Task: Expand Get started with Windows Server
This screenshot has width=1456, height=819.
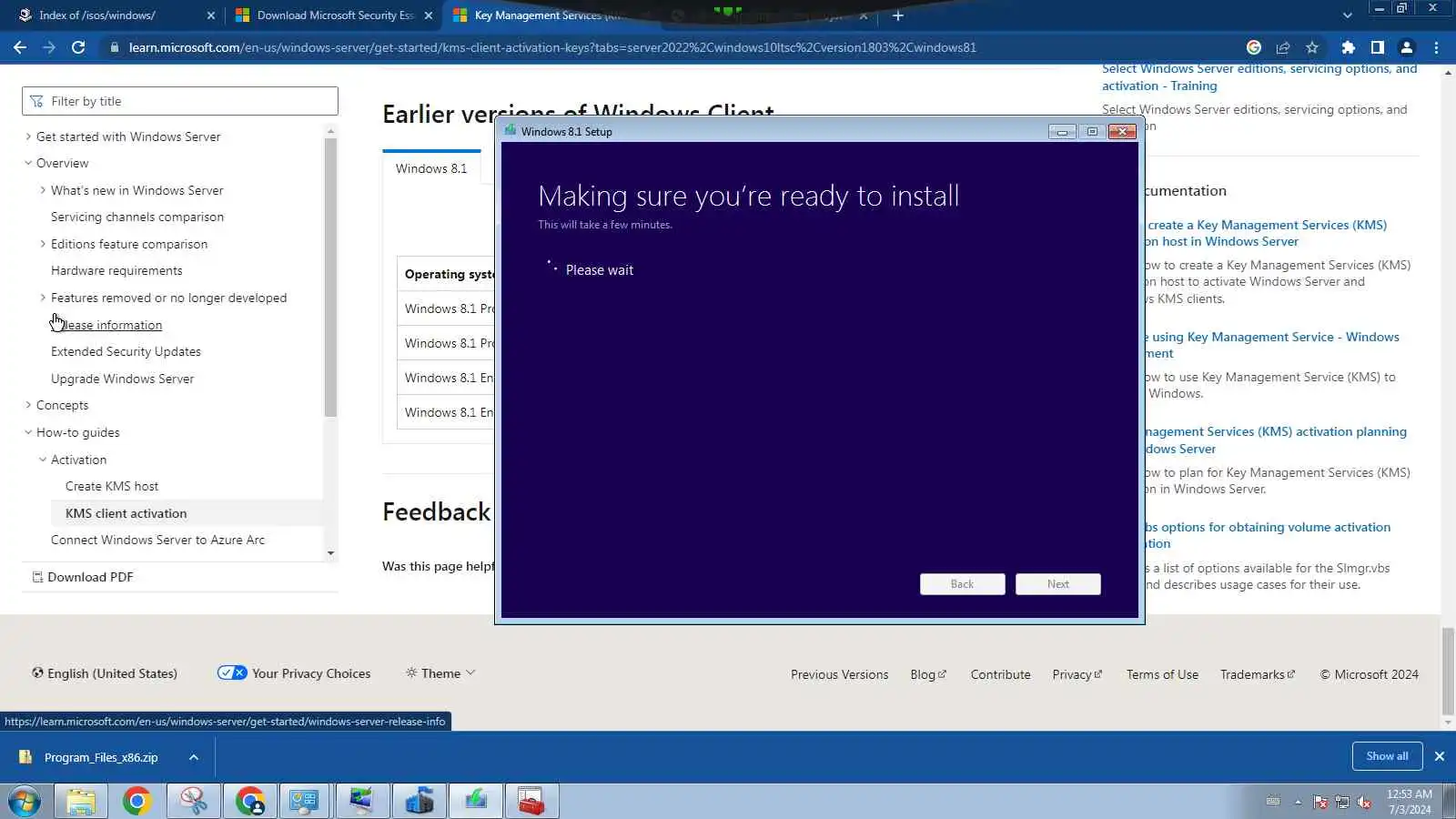Action: coord(28,136)
